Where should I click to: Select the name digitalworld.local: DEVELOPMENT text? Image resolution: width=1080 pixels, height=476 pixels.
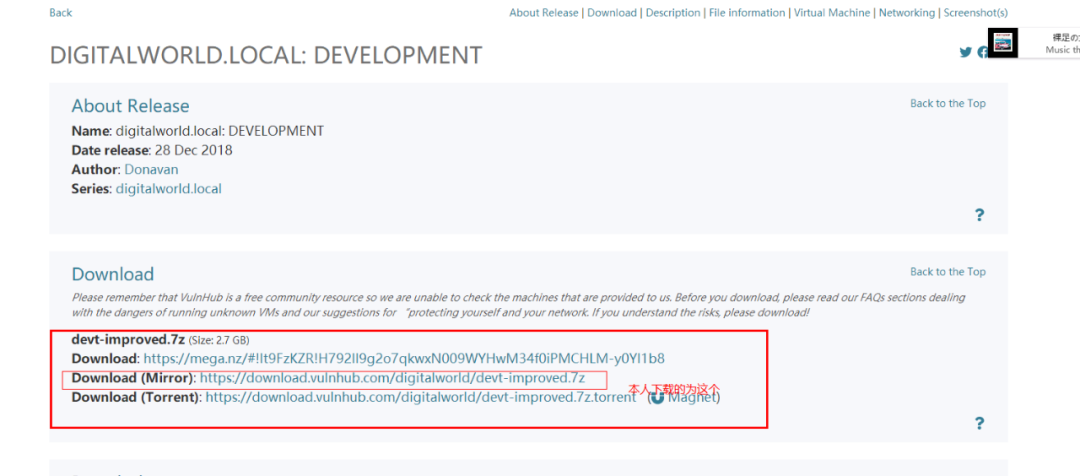point(220,130)
